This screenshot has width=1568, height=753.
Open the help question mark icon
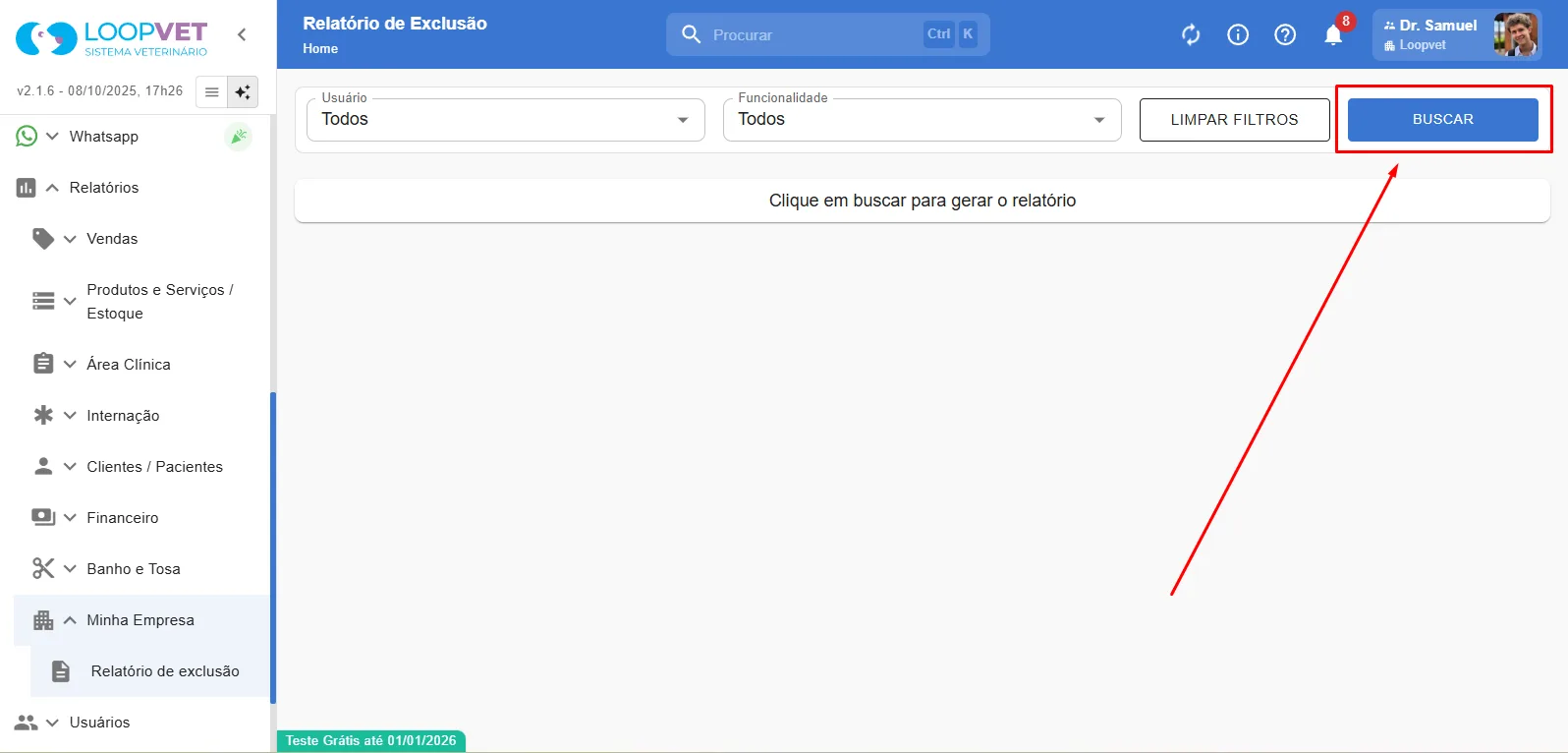[x=1285, y=35]
